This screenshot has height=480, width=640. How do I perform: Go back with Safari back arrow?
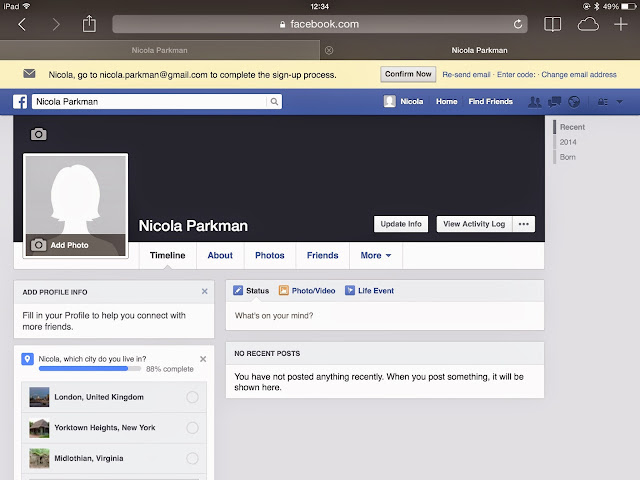22,24
